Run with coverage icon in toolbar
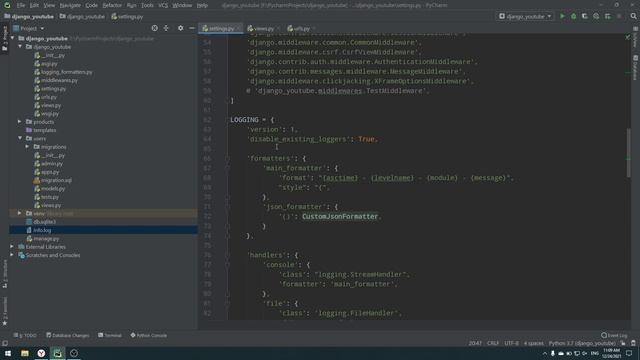Image resolution: width=640 pixels, height=360 pixels. (x=584, y=16)
